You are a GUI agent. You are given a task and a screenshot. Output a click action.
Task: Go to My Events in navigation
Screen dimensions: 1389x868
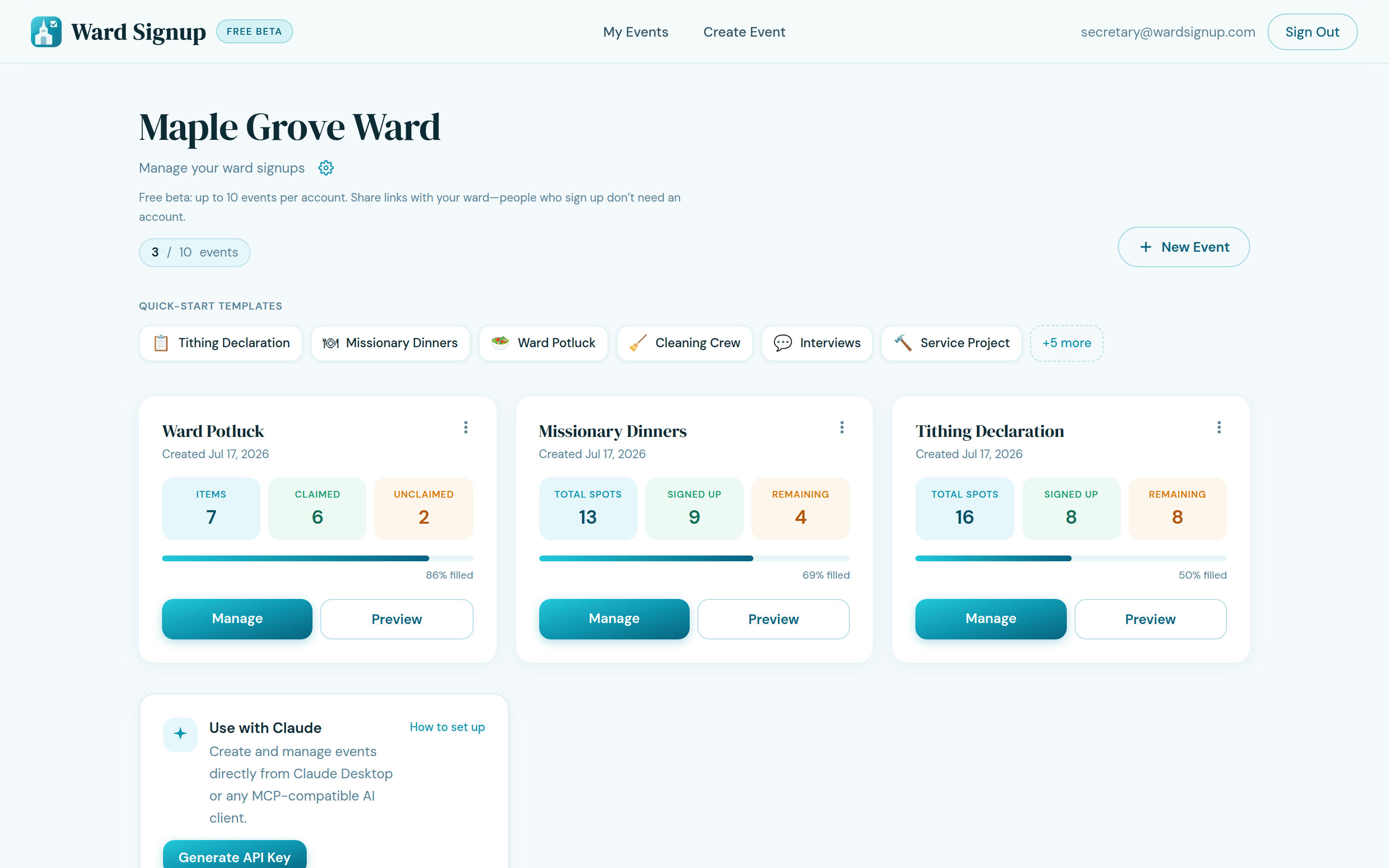[635, 32]
